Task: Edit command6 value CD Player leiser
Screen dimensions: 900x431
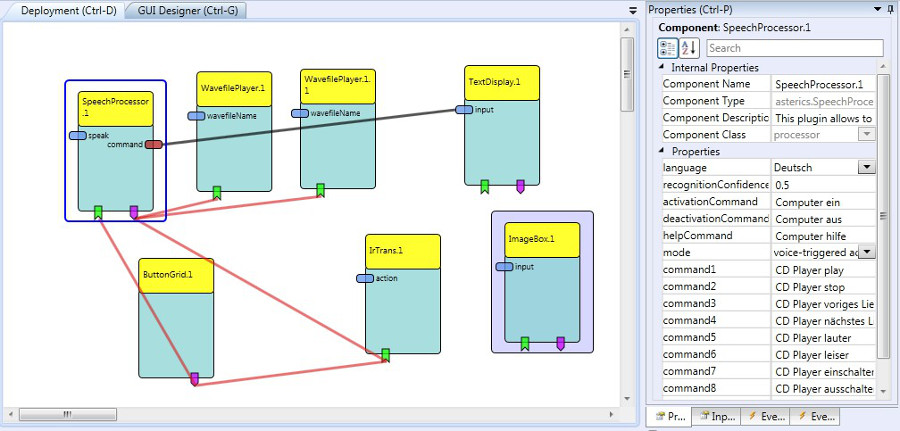Action: pyautogui.click(x=824, y=354)
